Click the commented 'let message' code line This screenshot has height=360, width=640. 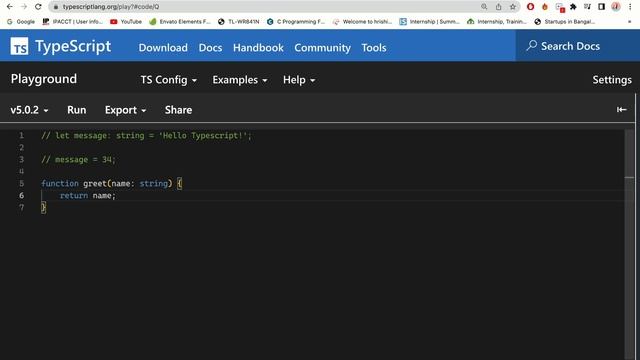click(146, 136)
